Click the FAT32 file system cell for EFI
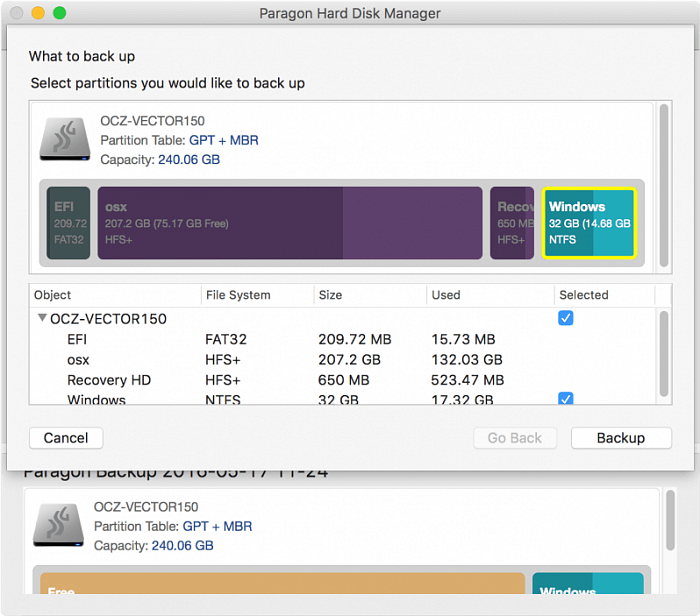700x616 pixels. pyautogui.click(x=226, y=339)
